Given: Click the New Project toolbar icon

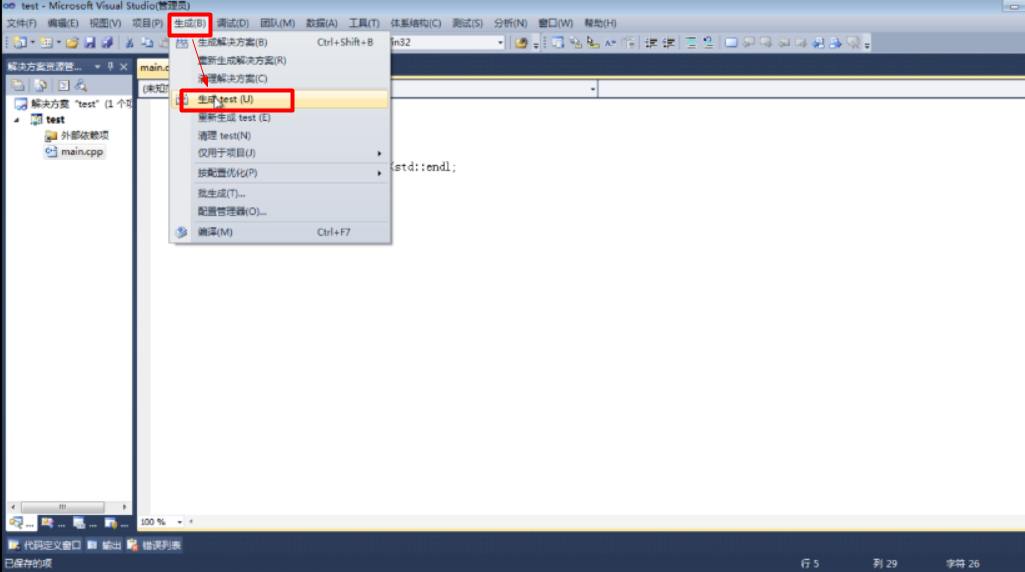Looking at the screenshot, I should tap(20, 43).
